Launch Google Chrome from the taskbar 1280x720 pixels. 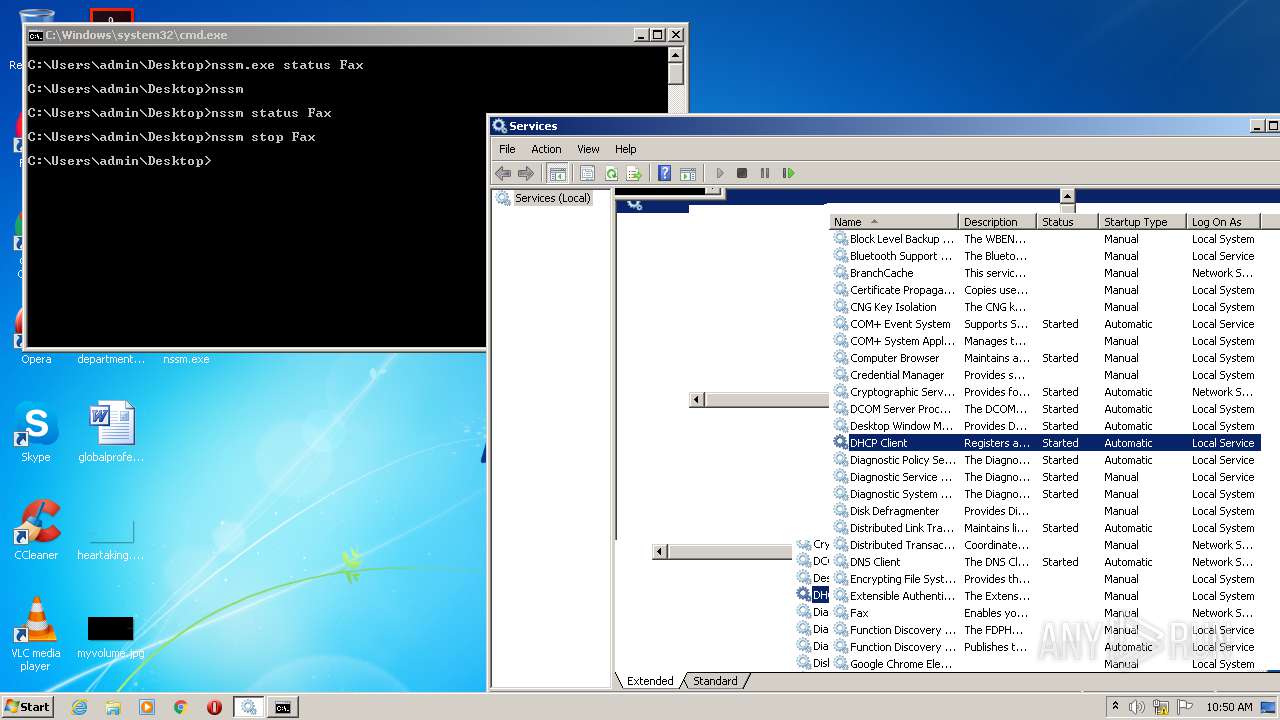pos(180,707)
